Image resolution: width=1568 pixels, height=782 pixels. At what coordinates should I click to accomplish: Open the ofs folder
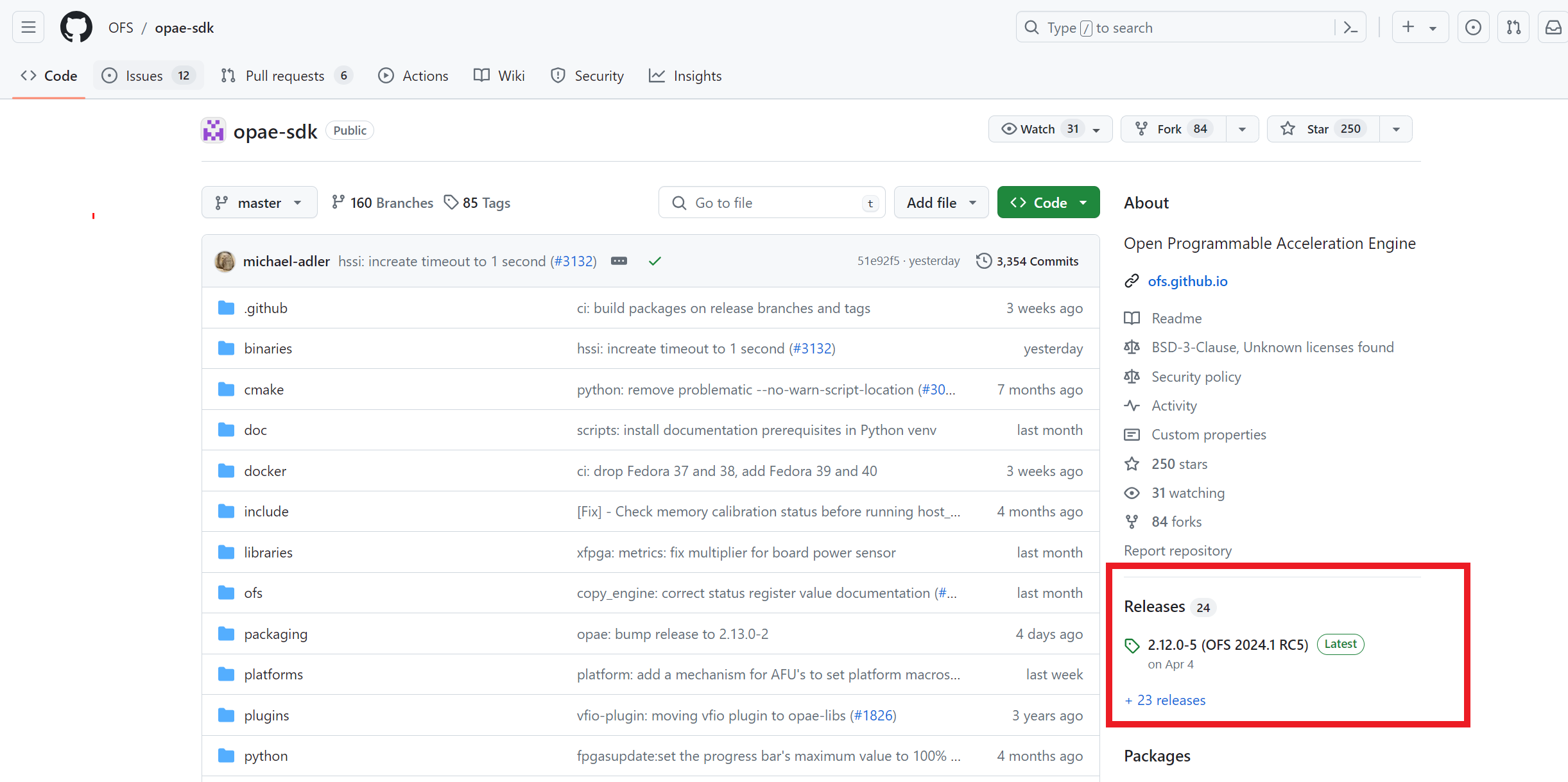coord(253,593)
